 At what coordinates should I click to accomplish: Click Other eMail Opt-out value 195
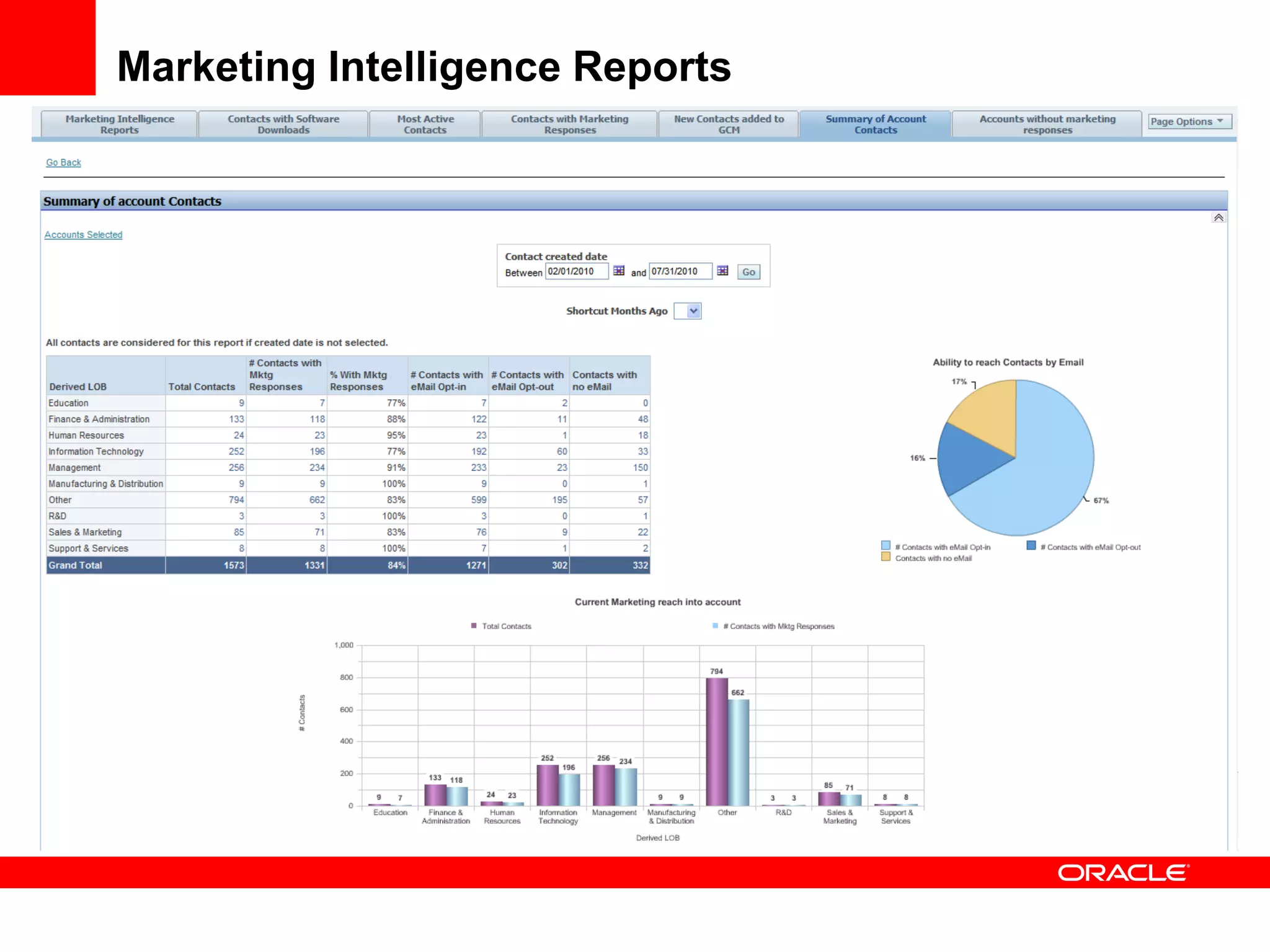point(559,500)
